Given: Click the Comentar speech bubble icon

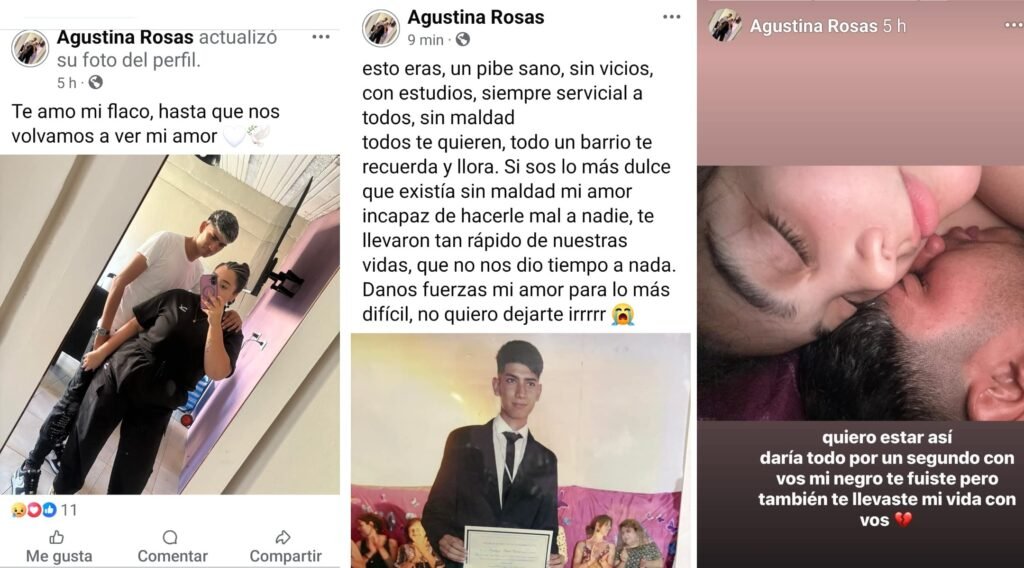Looking at the screenshot, I should (170, 537).
